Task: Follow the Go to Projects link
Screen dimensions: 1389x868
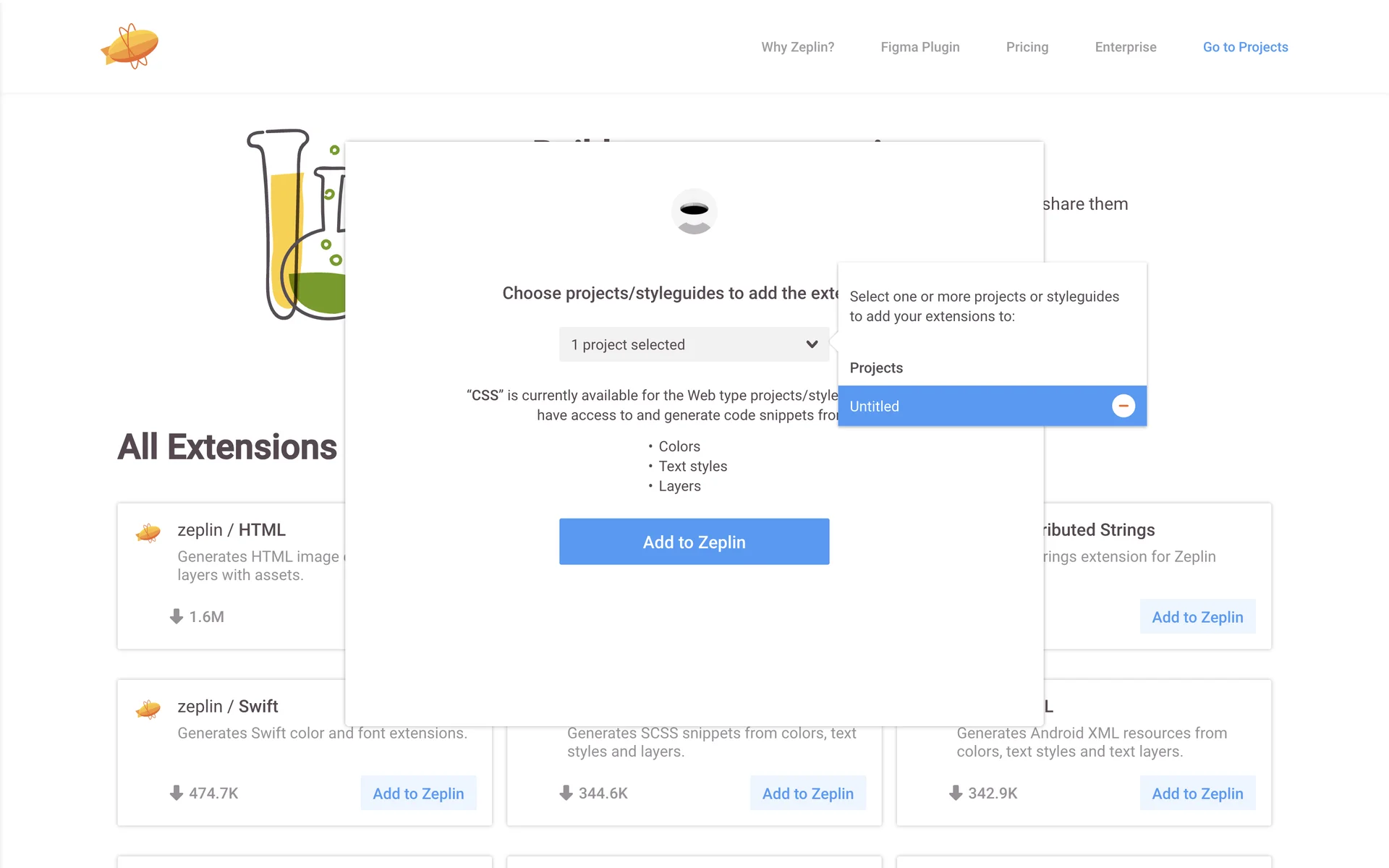Action: click(x=1245, y=47)
